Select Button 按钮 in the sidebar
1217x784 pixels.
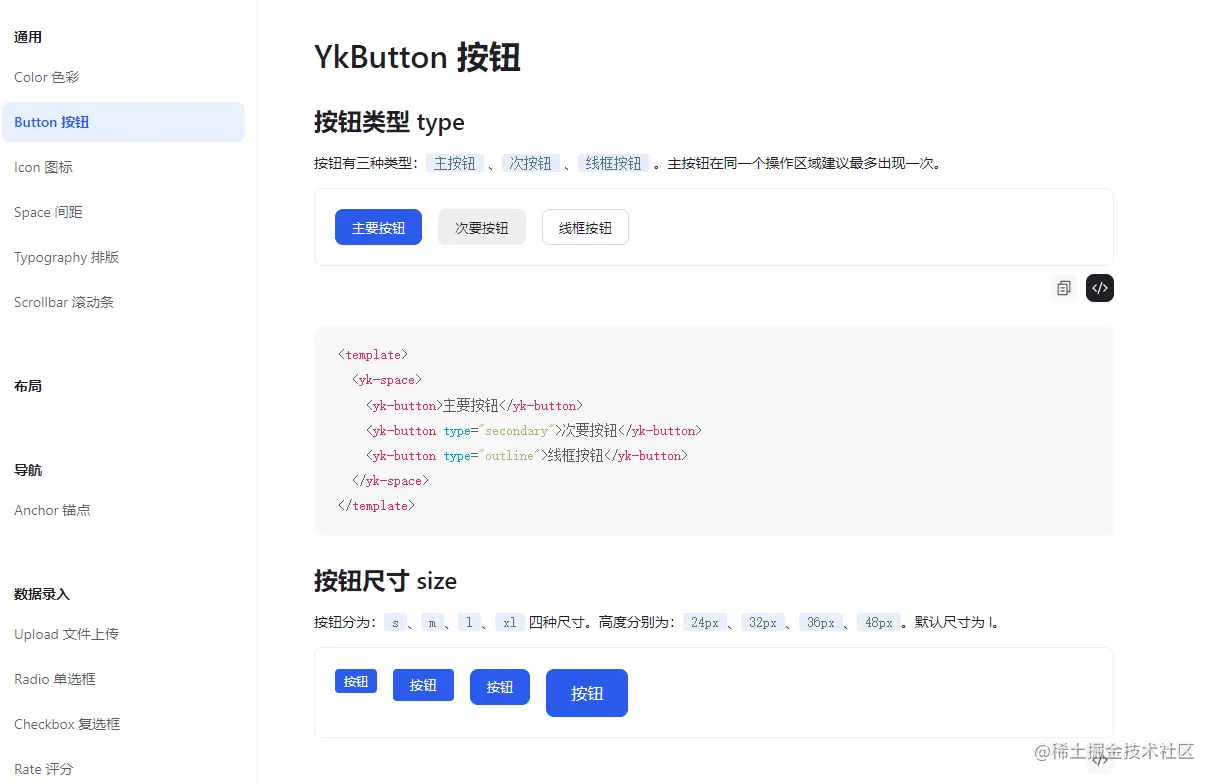pyautogui.click(x=123, y=122)
